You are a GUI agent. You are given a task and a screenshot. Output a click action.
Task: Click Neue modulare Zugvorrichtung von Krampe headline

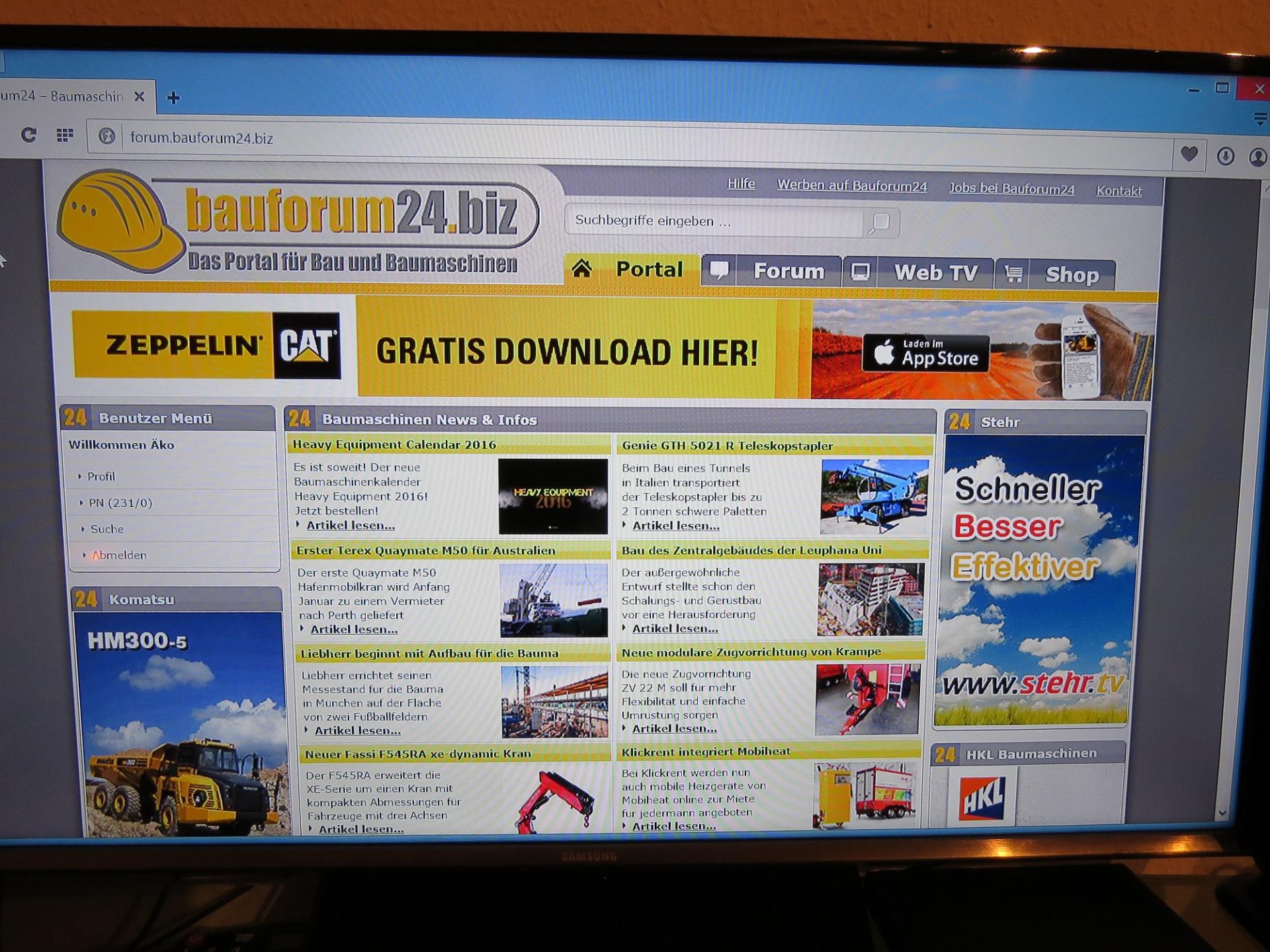[x=751, y=652]
